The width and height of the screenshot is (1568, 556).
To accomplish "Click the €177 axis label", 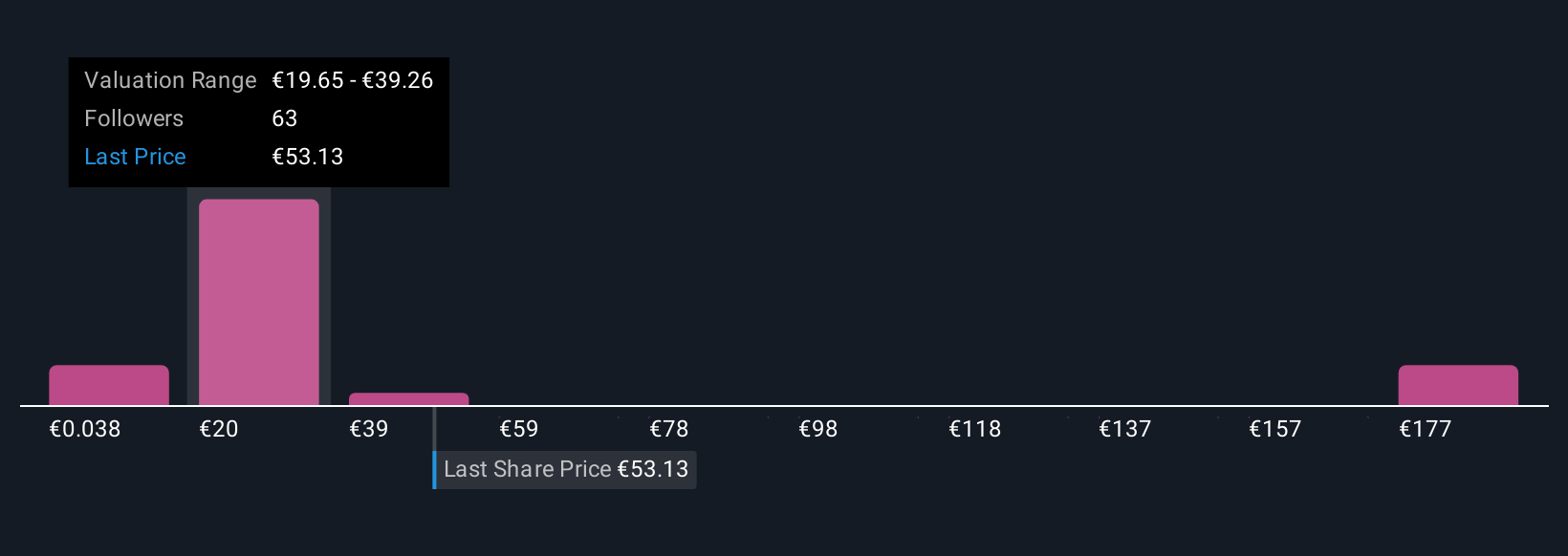I will coord(1426,429).
